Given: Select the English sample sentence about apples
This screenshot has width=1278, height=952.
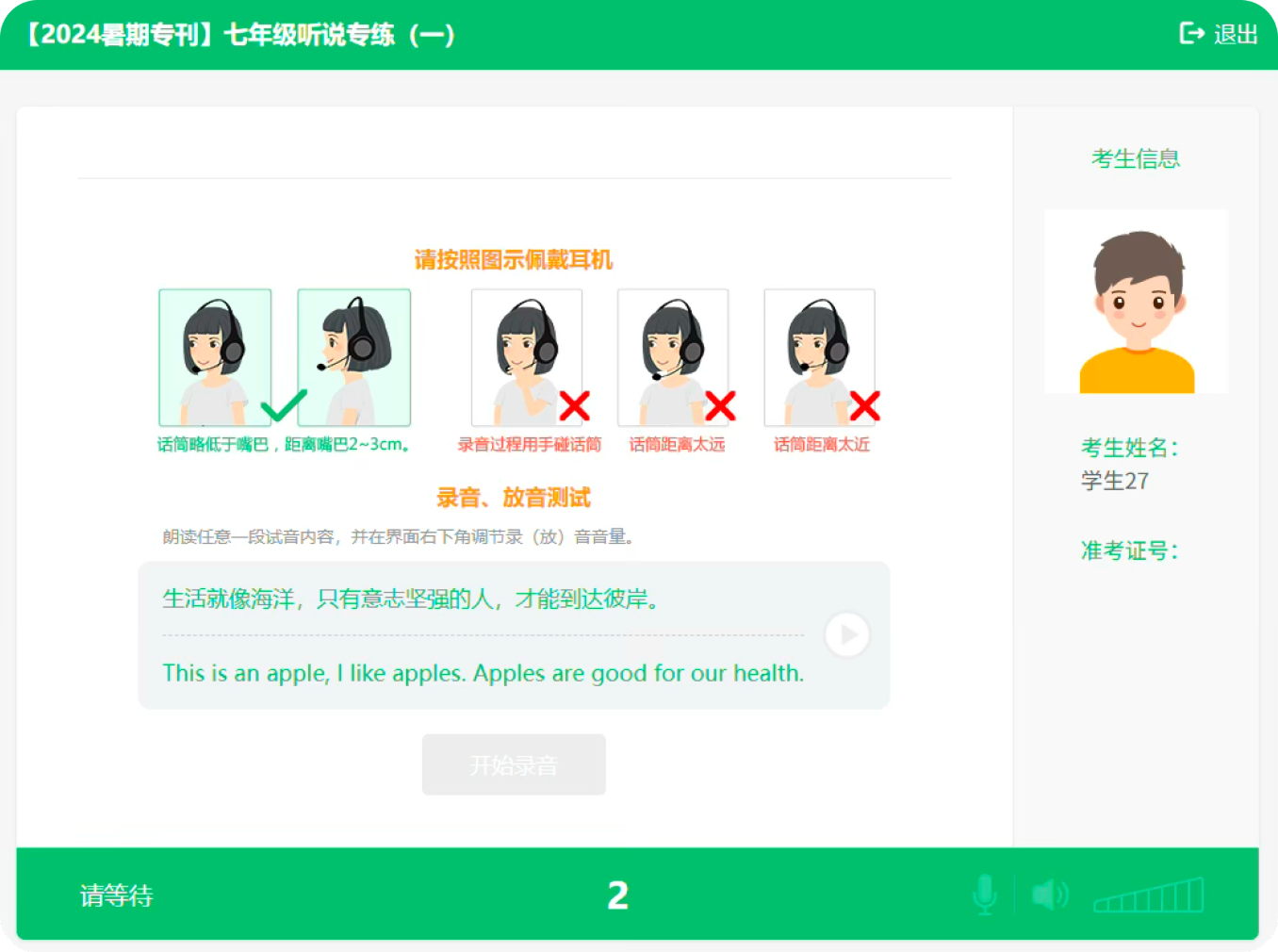Looking at the screenshot, I should click(x=483, y=673).
